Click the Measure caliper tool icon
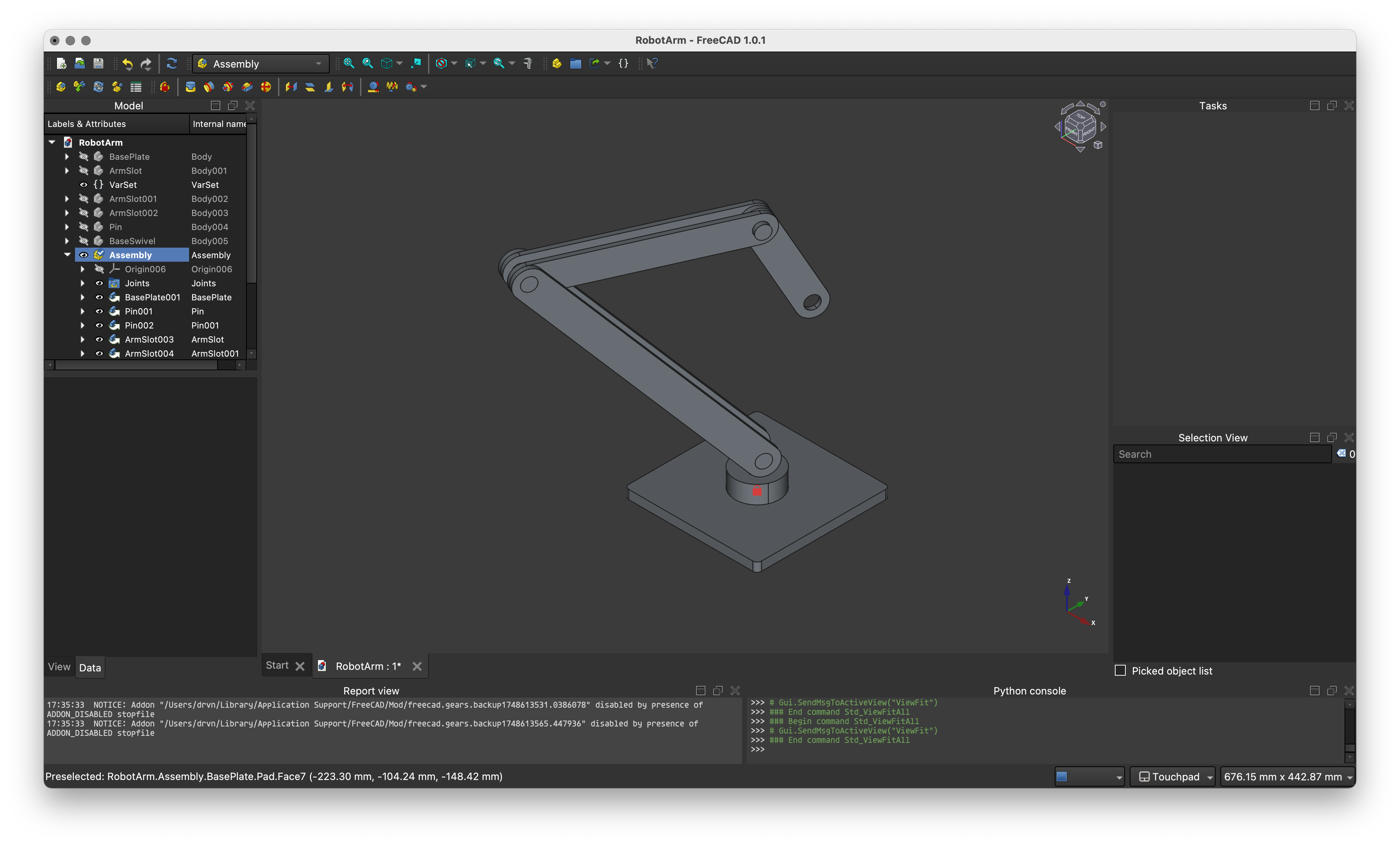The width and height of the screenshot is (1400, 846). pyautogui.click(x=528, y=64)
